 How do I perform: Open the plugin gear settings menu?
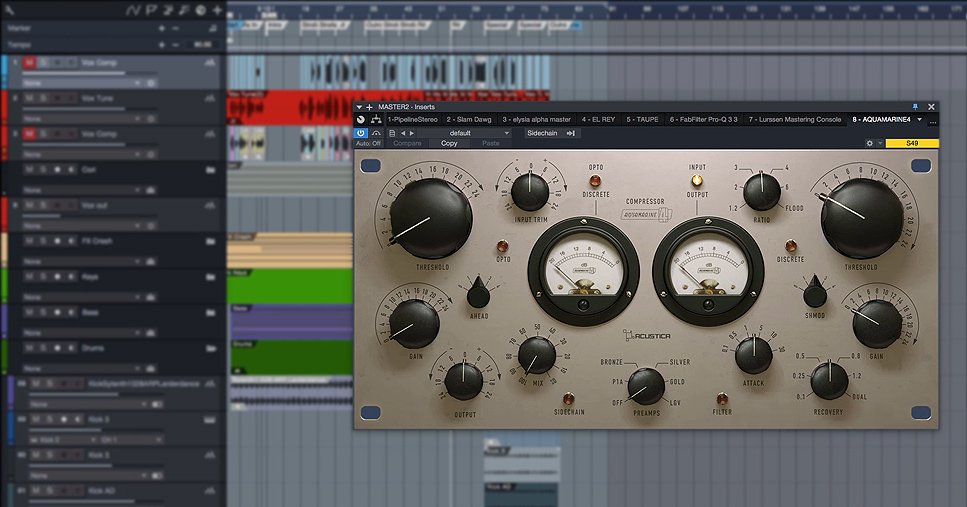click(x=869, y=143)
